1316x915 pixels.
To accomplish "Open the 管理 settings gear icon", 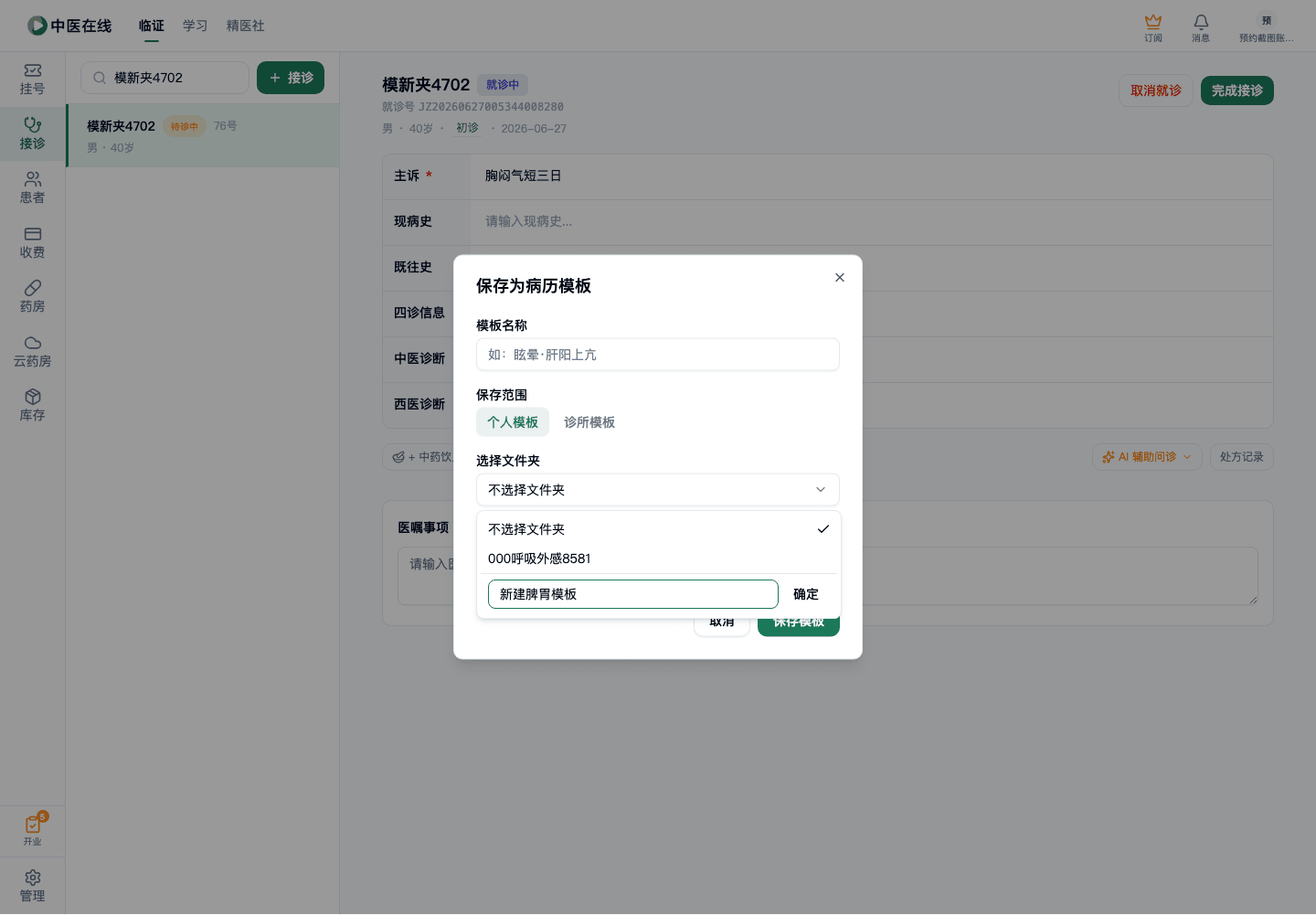I will coord(33,878).
